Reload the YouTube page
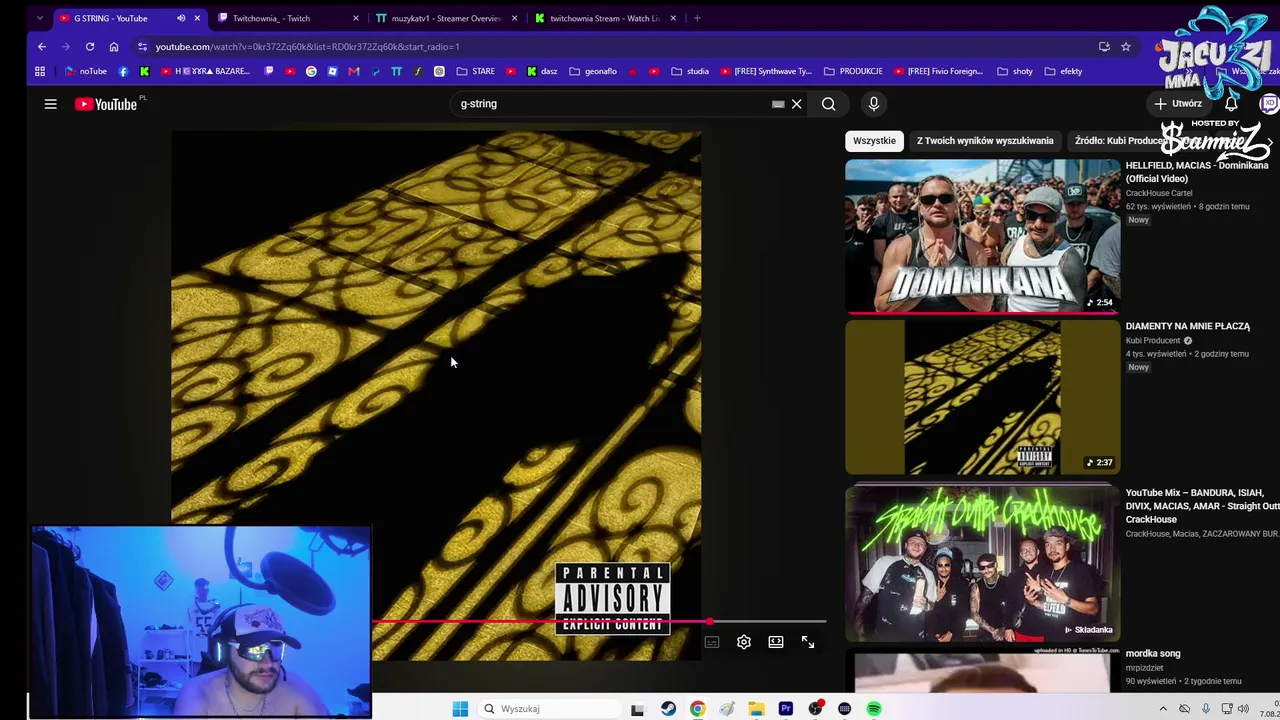 pos(90,46)
